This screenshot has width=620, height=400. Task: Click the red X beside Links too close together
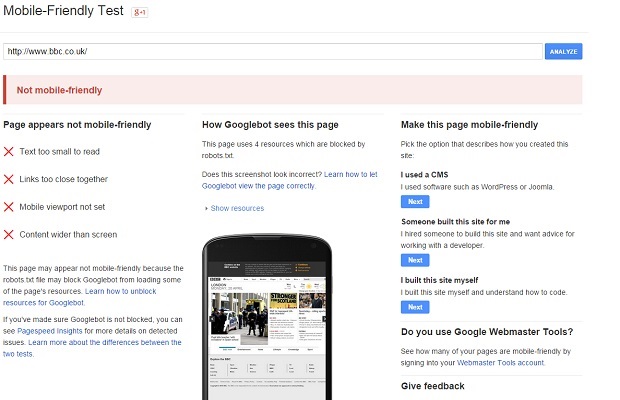click(9, 179)
